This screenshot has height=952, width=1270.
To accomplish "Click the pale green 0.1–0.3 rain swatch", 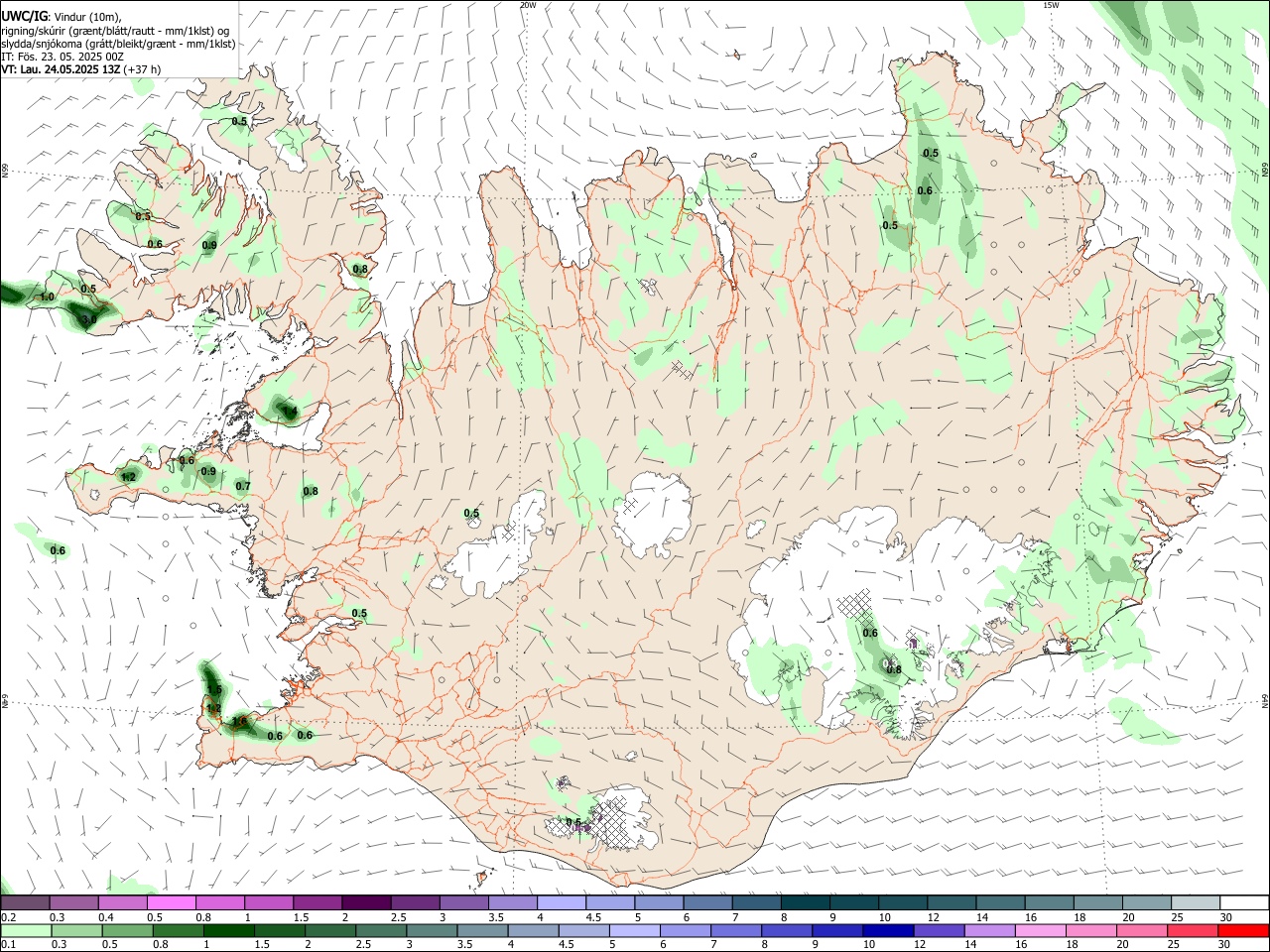I will [26, 930].
